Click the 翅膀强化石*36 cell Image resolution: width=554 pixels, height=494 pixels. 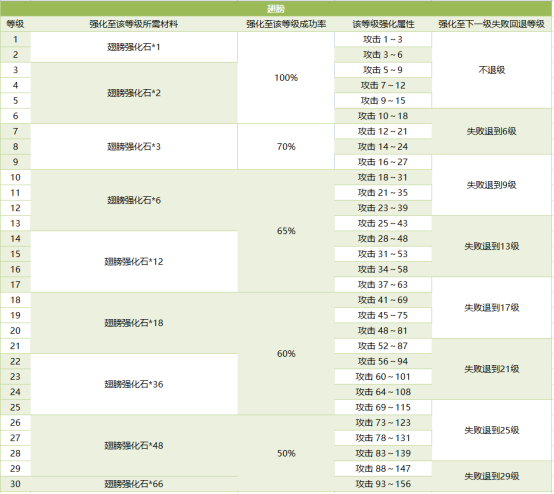tap(134, 384)
